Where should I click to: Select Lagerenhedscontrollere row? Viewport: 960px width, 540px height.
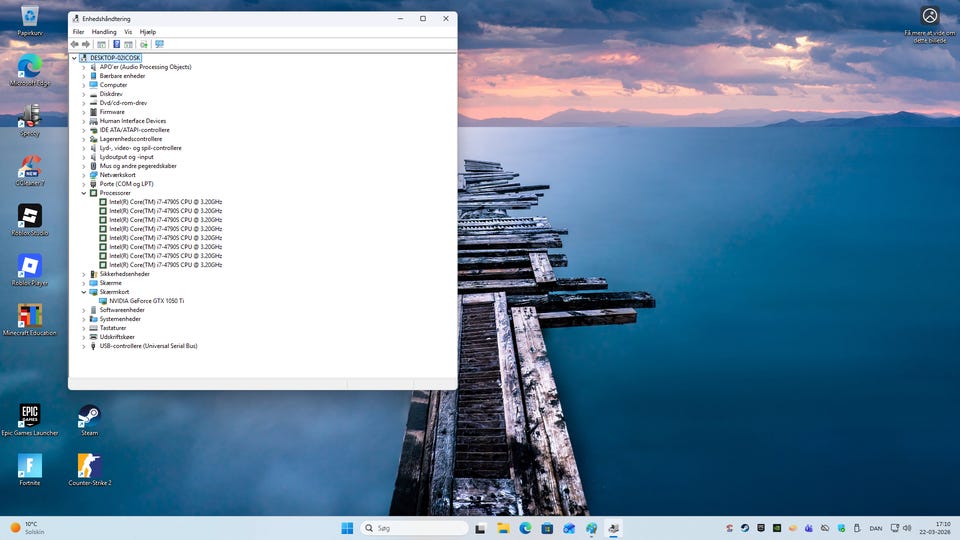(x=130, y=139)
